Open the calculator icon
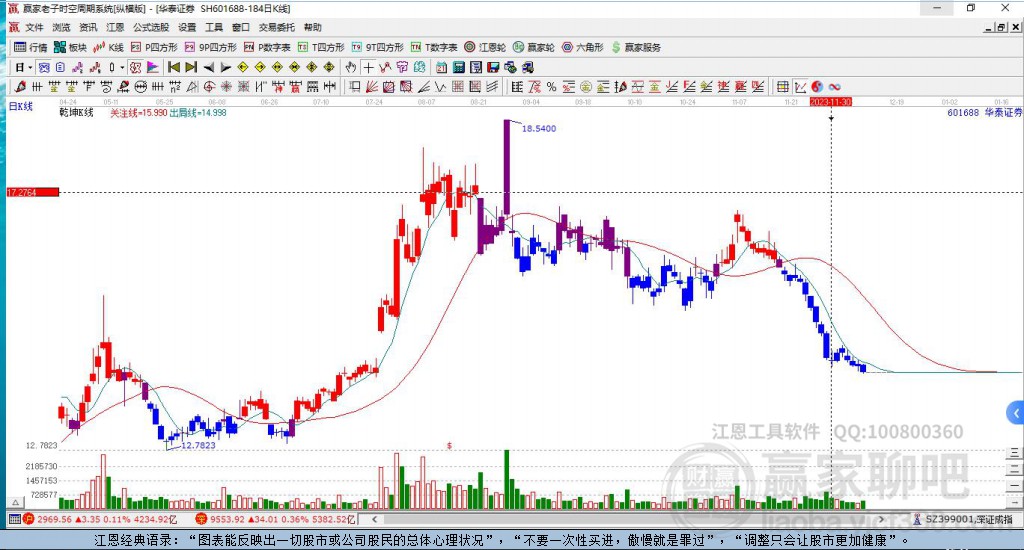This screenshot has width=1024, height=550. coord(458,67)
